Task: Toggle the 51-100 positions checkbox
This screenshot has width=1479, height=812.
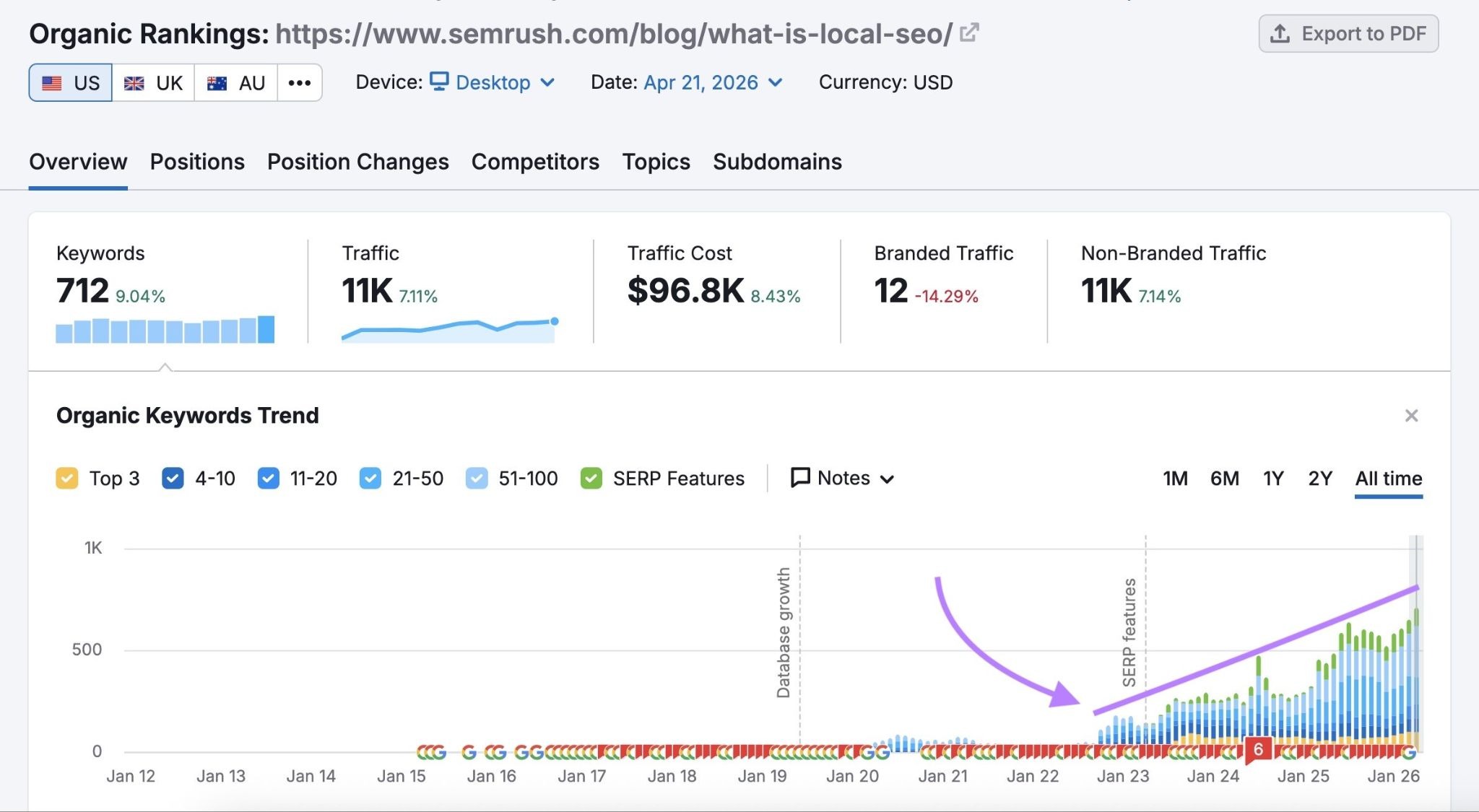Action: click(477, 479)
